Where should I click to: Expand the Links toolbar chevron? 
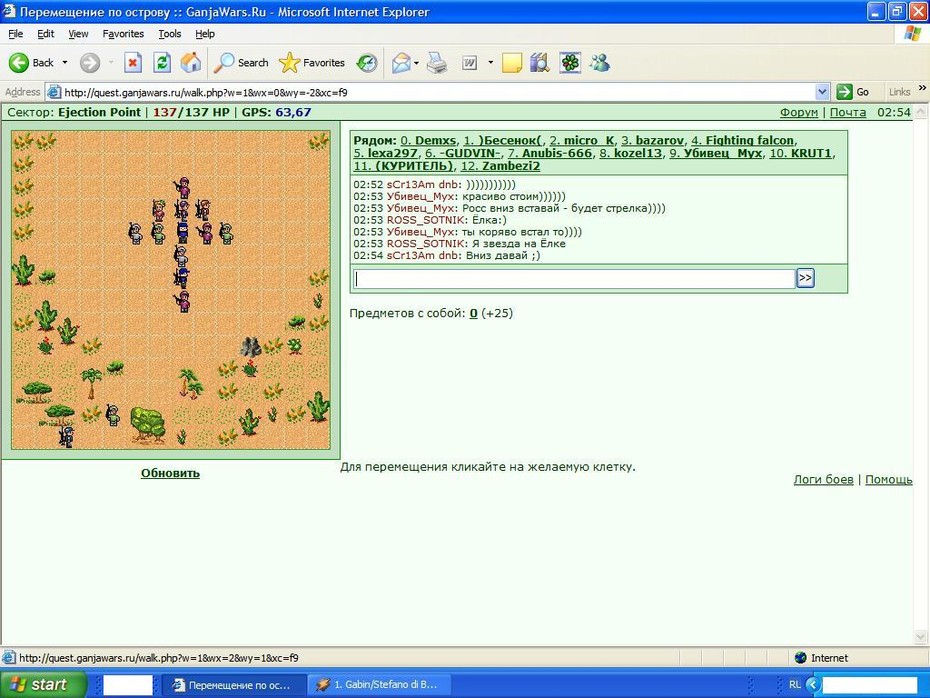pos(922,88)
